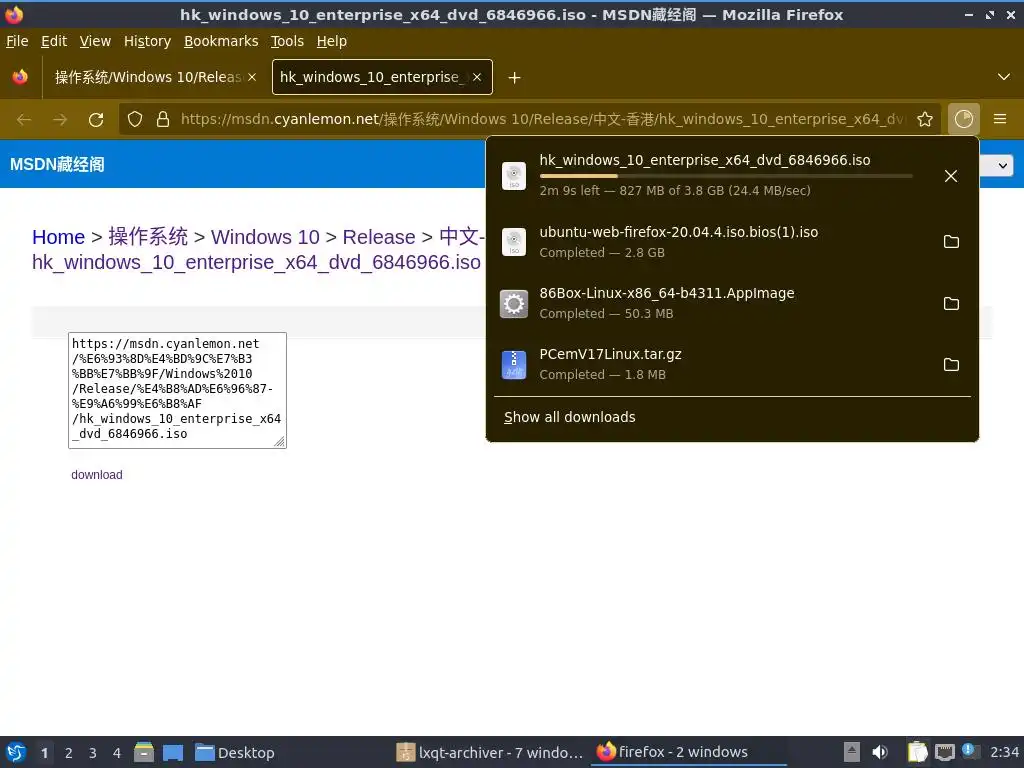Go to the Home breadcrumb link
Image resolution: width=1024 pixels, height=768 pixels.
coord(58,236)
